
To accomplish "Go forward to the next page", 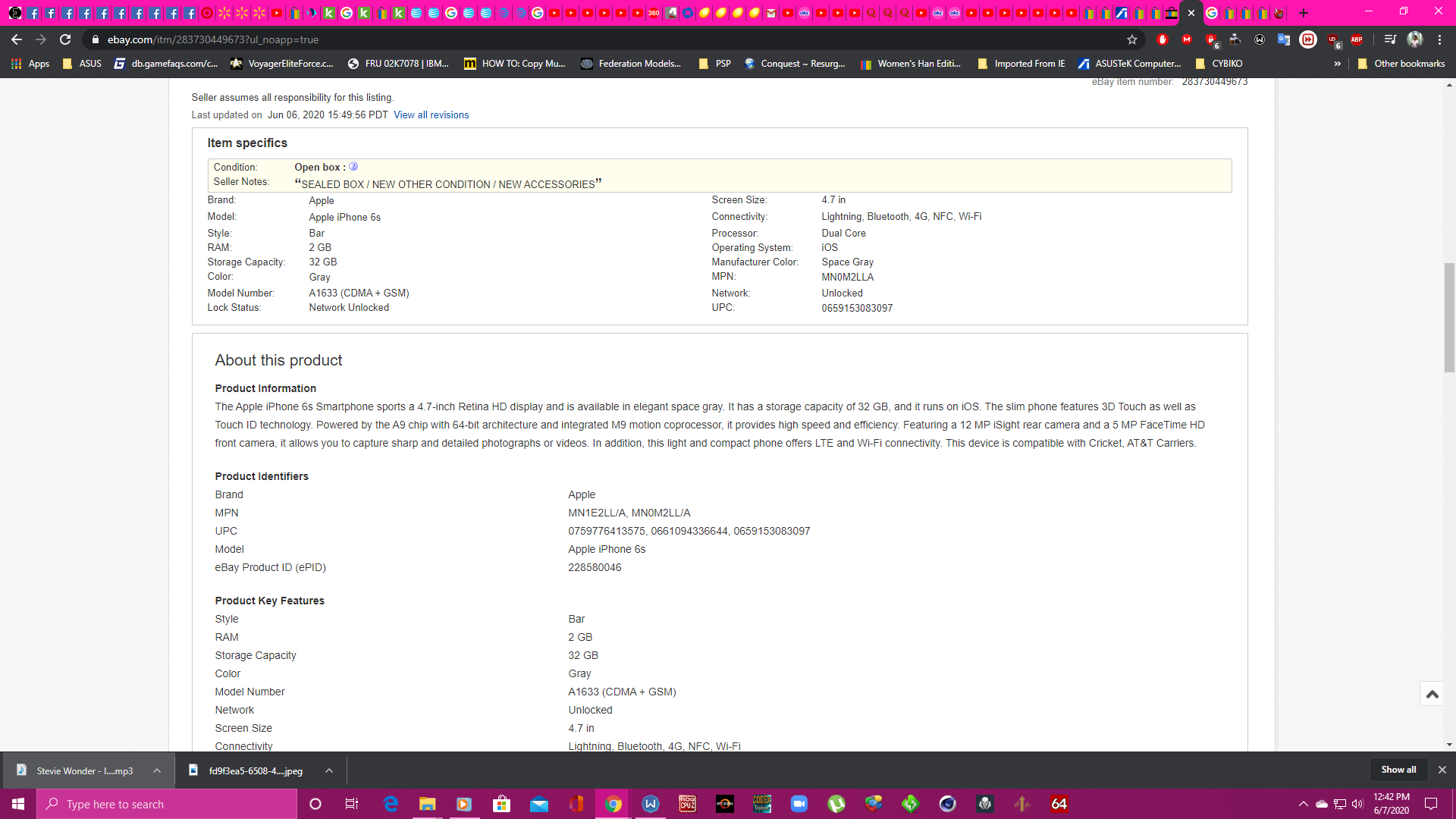I will [x=41, y=39].
